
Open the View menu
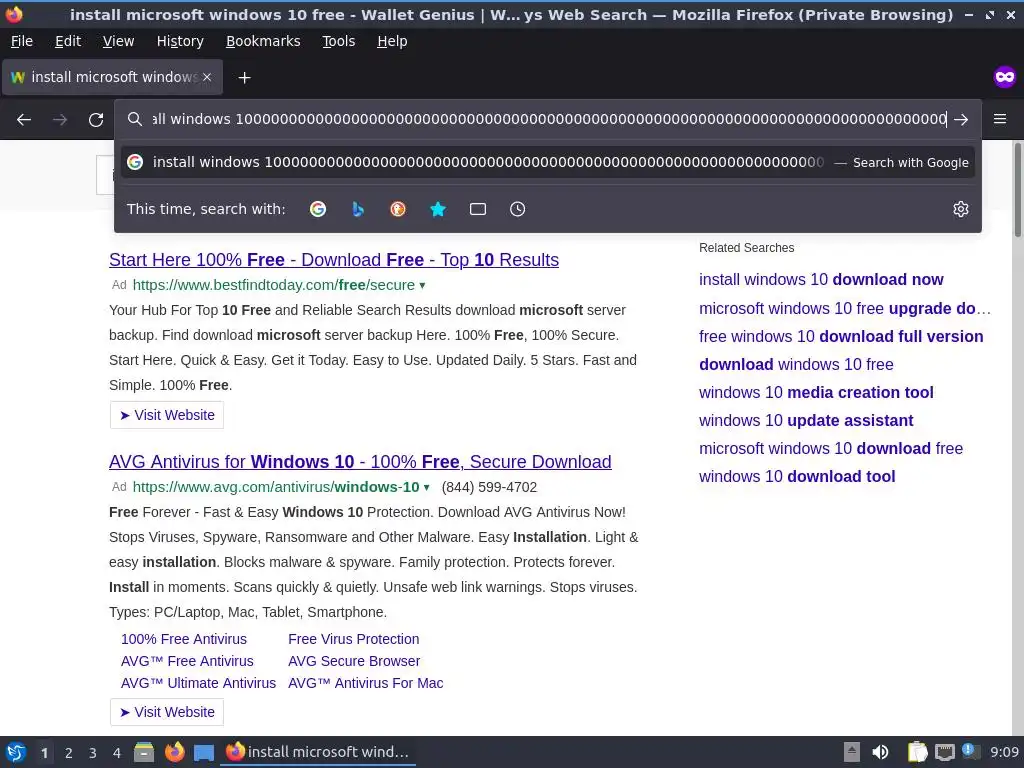[118, 41]
